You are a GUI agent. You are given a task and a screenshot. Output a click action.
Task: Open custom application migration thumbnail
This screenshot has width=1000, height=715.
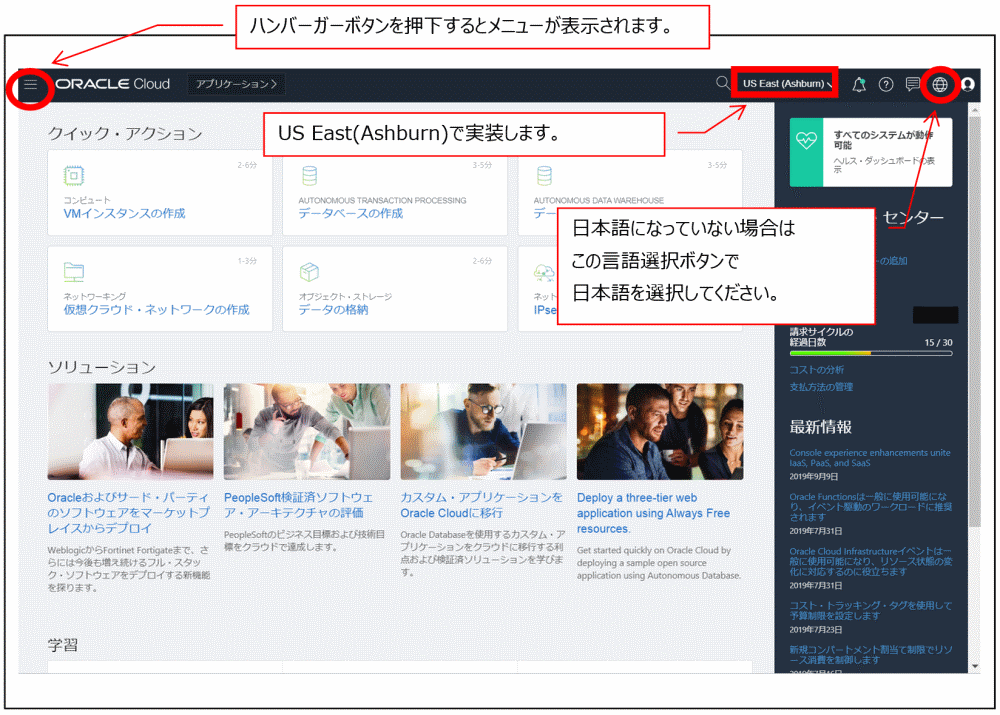coord(483,431)
